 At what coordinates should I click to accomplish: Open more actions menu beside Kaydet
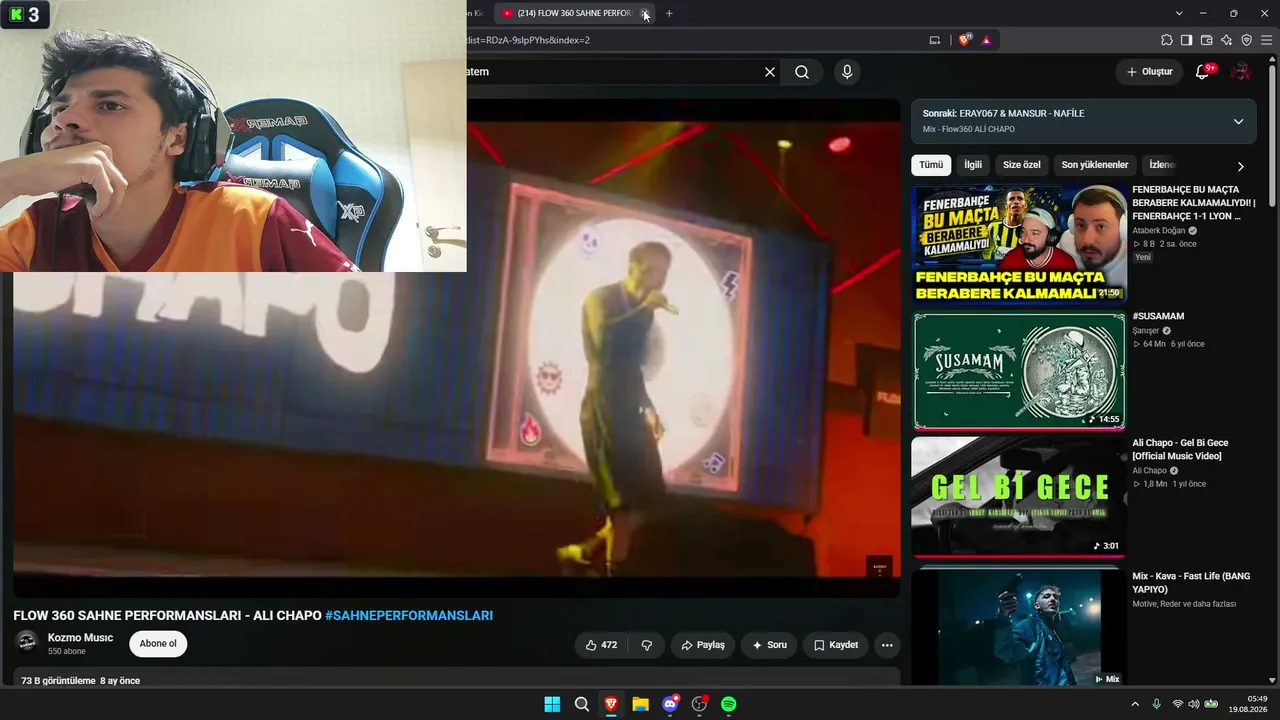tap(887, 645)
